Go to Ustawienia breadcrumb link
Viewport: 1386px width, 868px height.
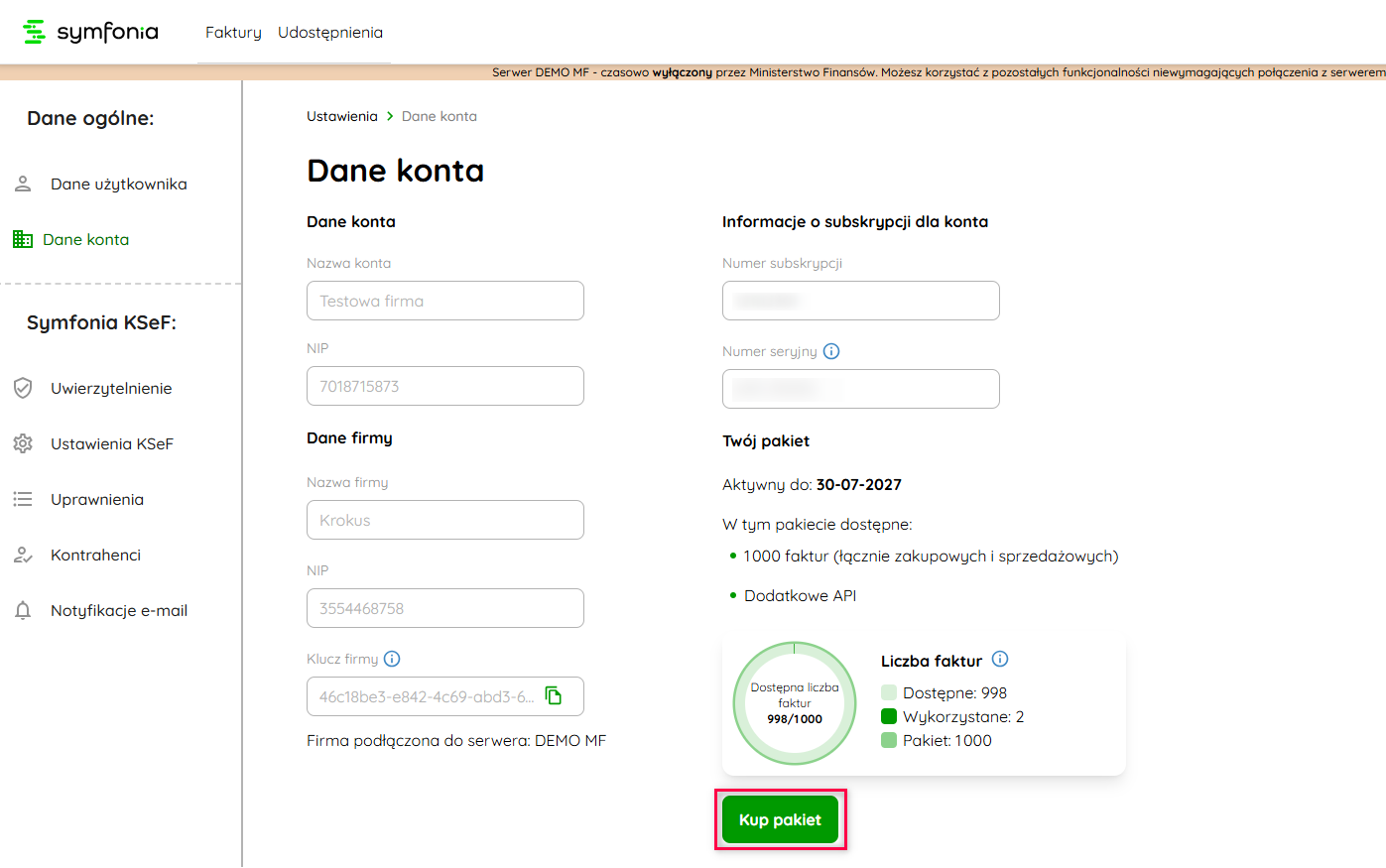click(x=341, y=116)
